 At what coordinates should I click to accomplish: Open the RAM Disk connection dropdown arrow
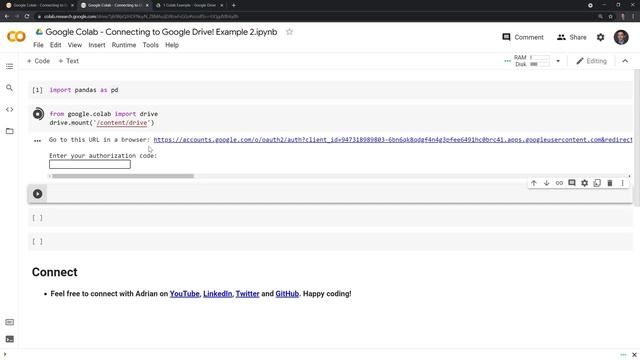[x=558, y=61]
